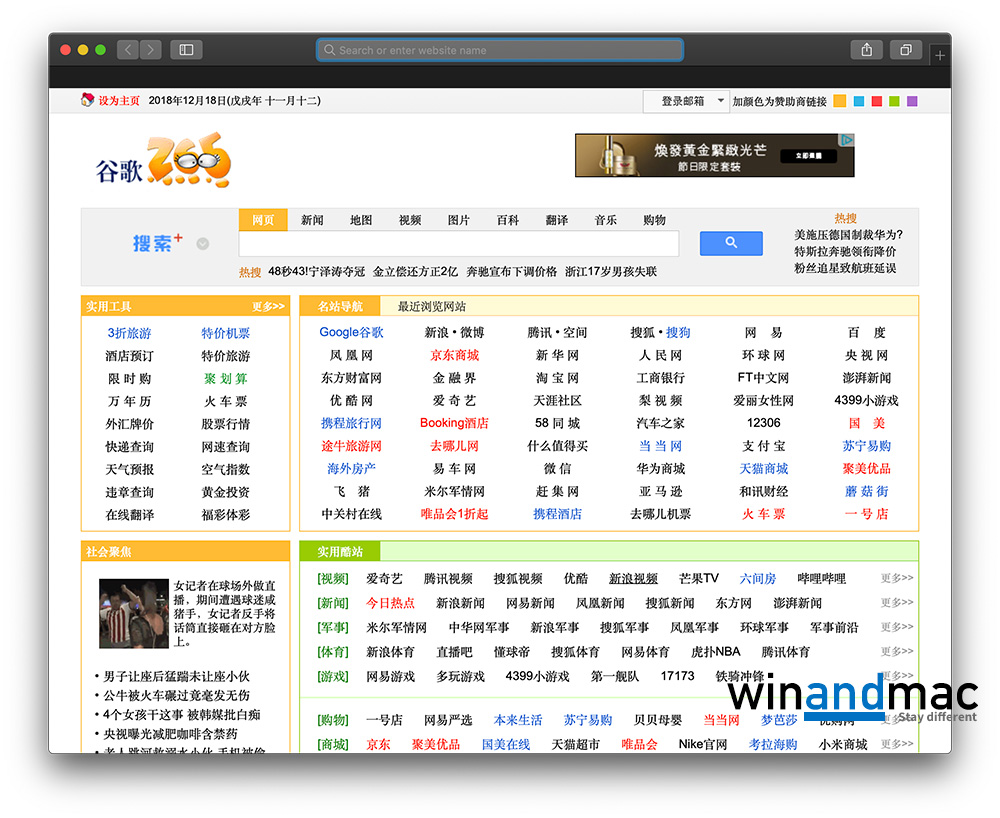This screenshot has height=818, width=1000.
Task: Click the 设为主页 link
Action: pos(119,101)
